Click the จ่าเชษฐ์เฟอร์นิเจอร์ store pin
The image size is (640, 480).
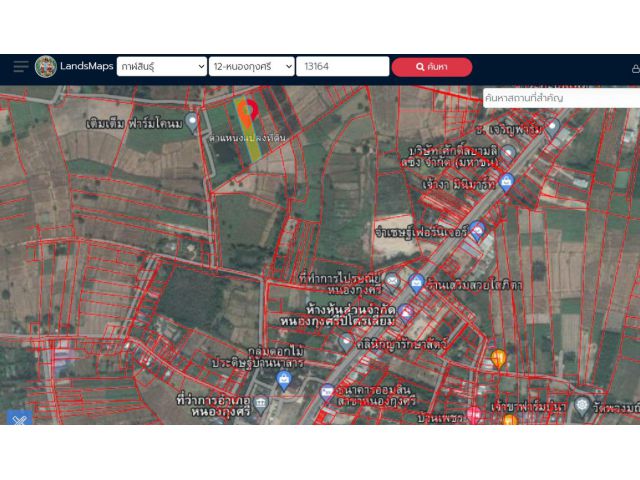[477, 230]
